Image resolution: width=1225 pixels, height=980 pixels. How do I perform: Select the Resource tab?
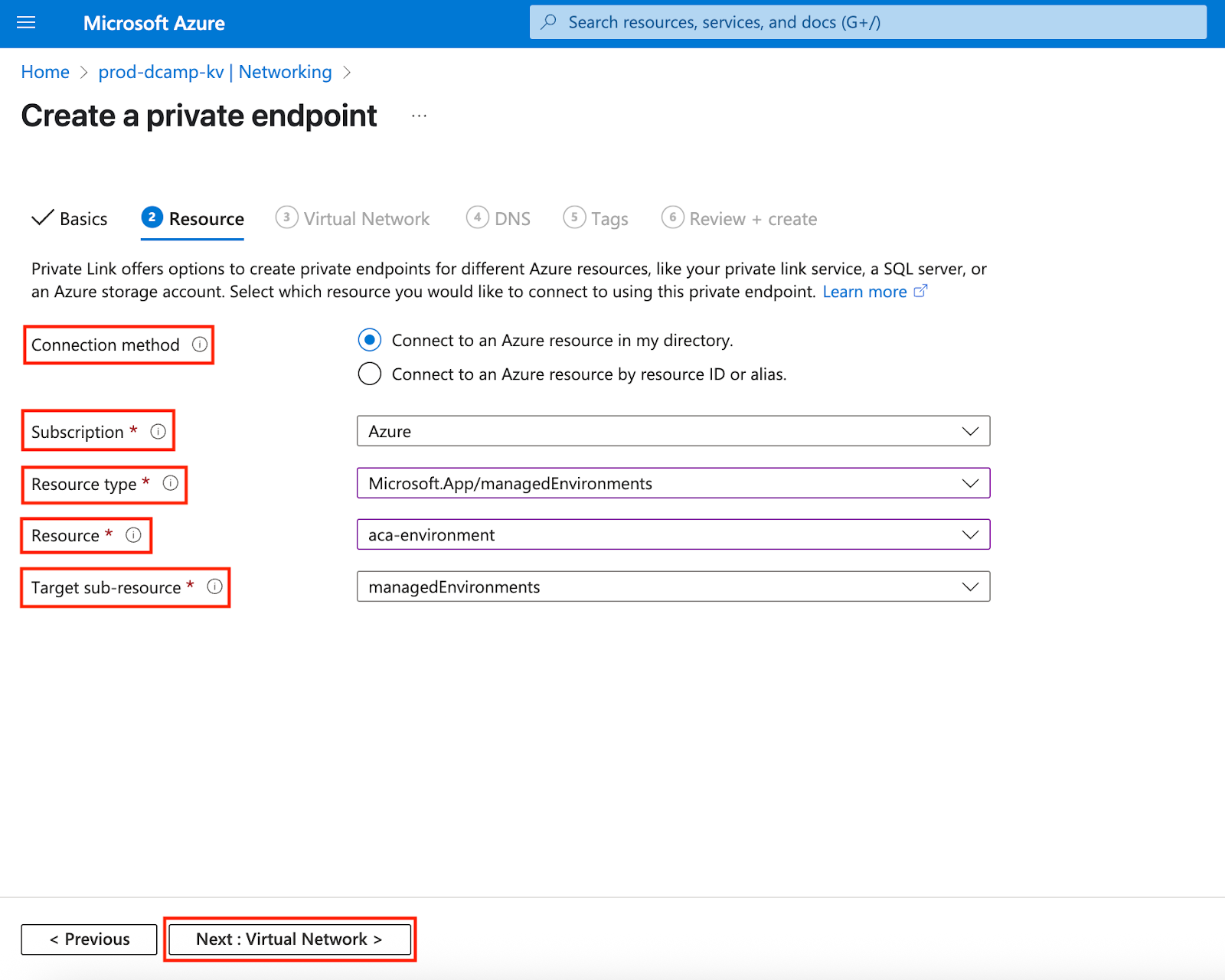click(x=192, y=219)
